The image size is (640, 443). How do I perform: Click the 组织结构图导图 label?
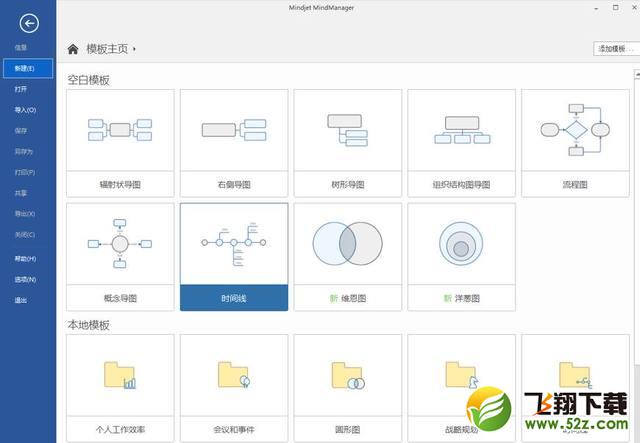click(462, 185)
